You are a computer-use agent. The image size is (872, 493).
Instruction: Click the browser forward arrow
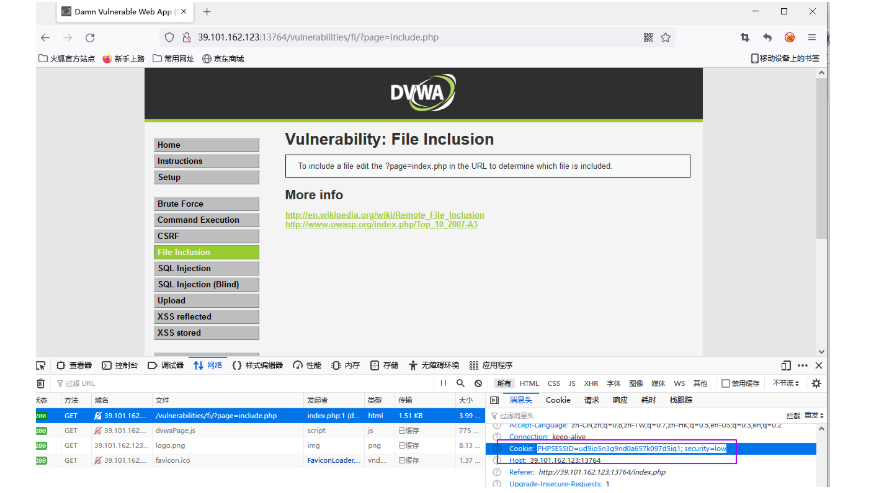[x=67, y=37]
